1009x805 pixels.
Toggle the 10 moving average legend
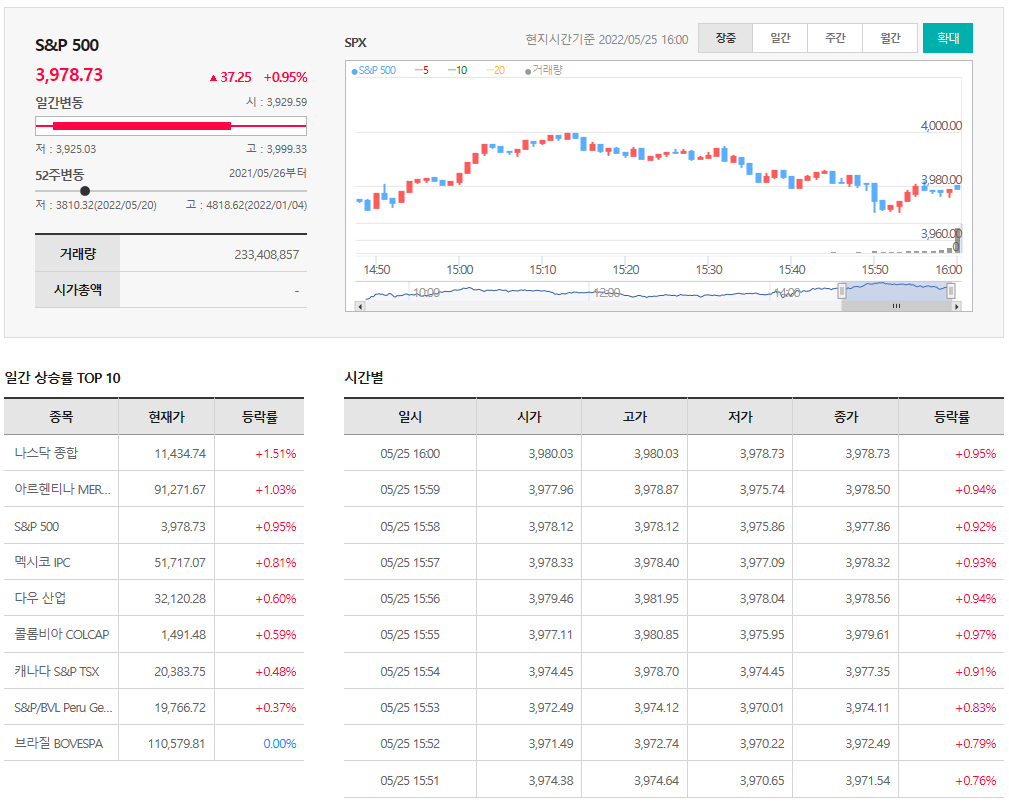point(458,70)
